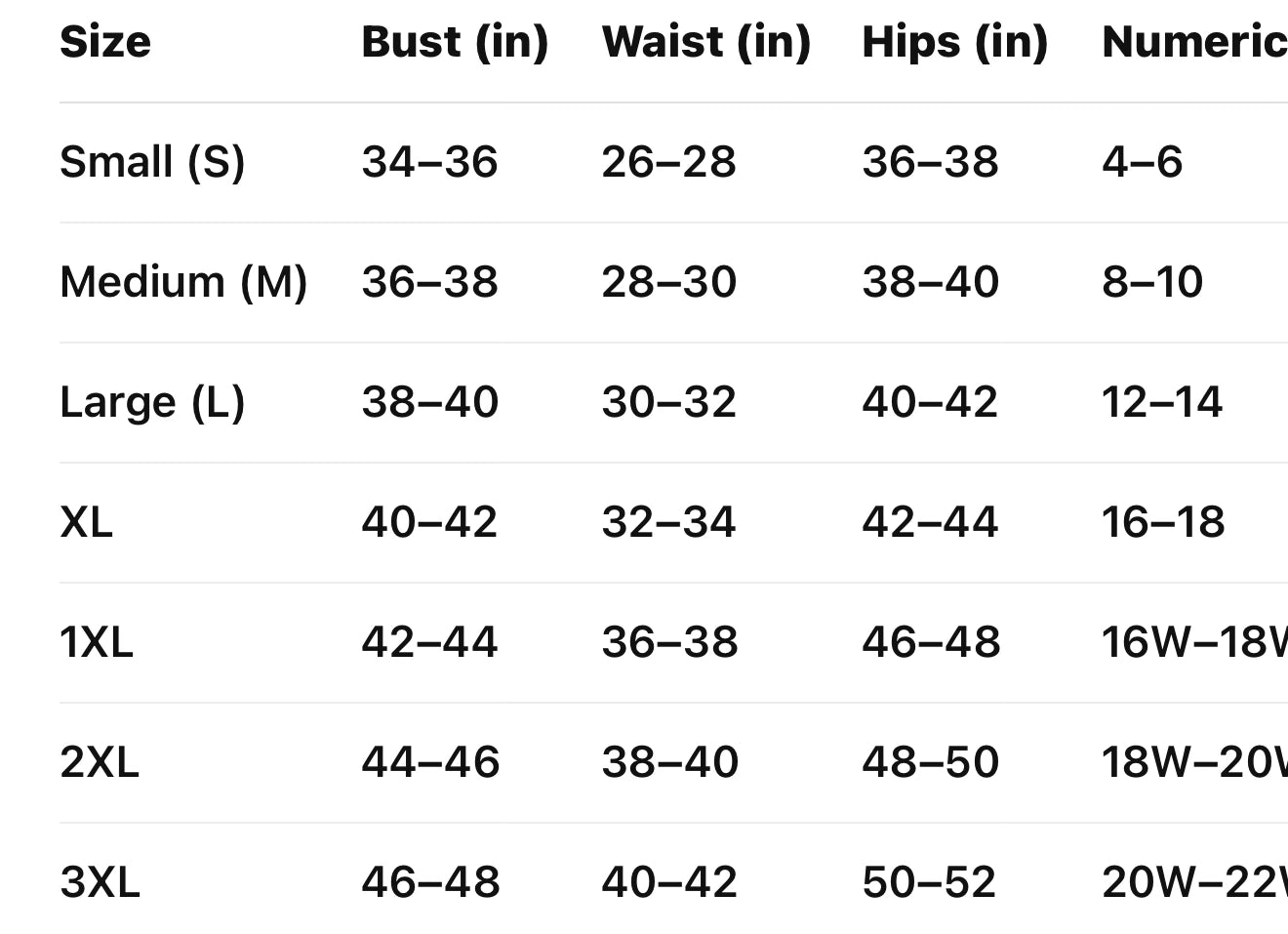This screenshot has width=1288, height=934.
Task: Click numeric size 16–18 for XL
Action: (x=1163, y=522)
